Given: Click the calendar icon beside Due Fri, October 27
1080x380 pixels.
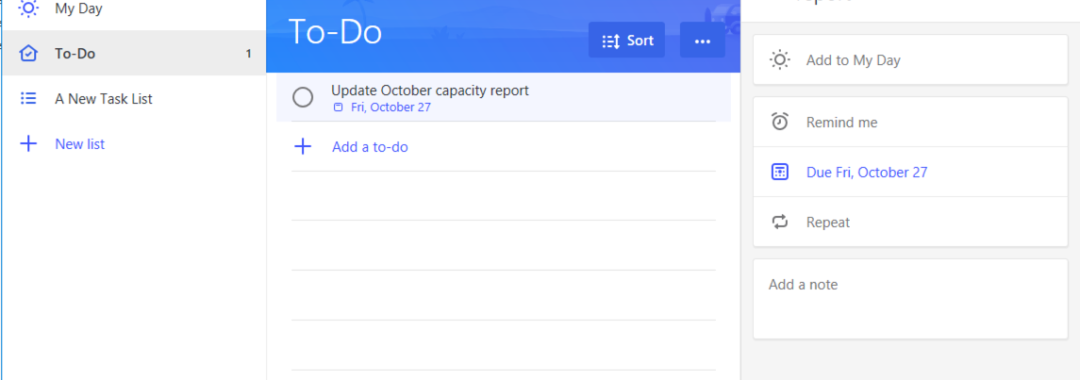Looking at the screenshot, I should pyautogui.click(x=780, y=172).
